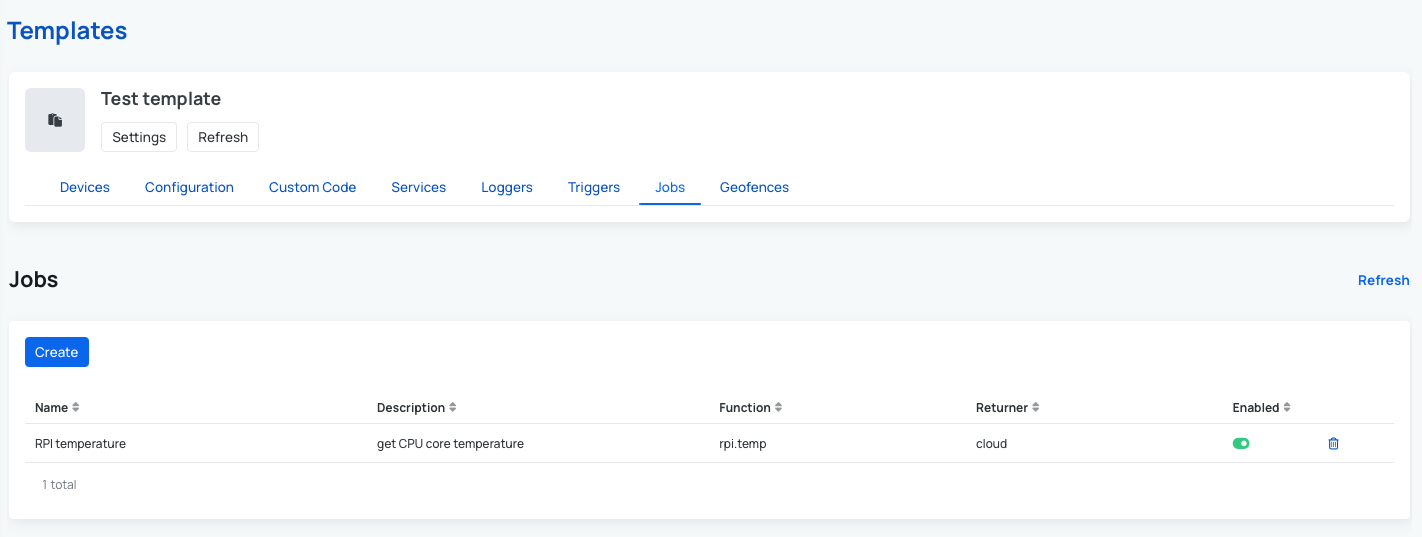1422x537 pixels.
Task: Sort by Enabled column arrows
Action: coord(1287,408)
